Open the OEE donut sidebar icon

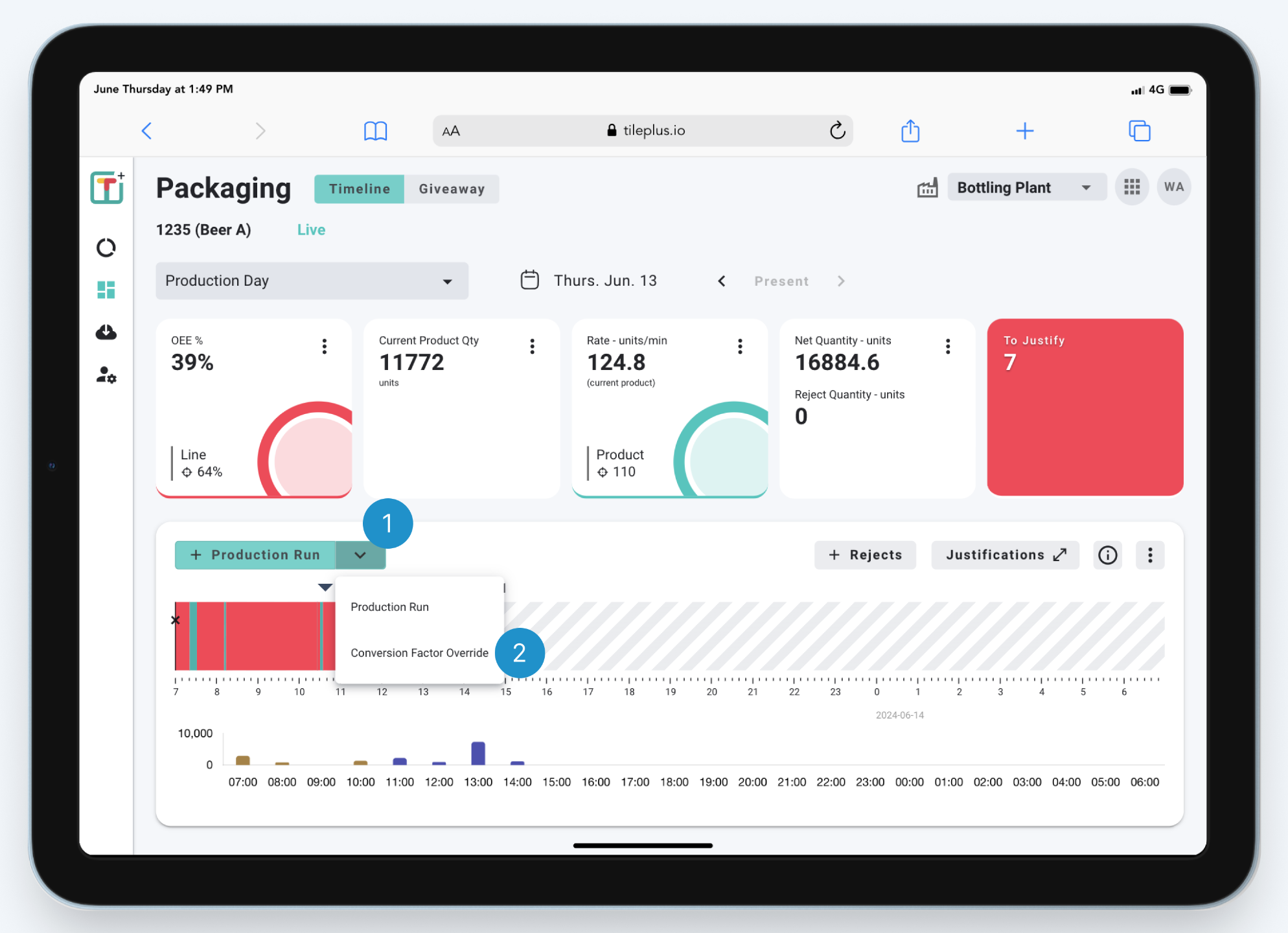[x=106, y=248]
